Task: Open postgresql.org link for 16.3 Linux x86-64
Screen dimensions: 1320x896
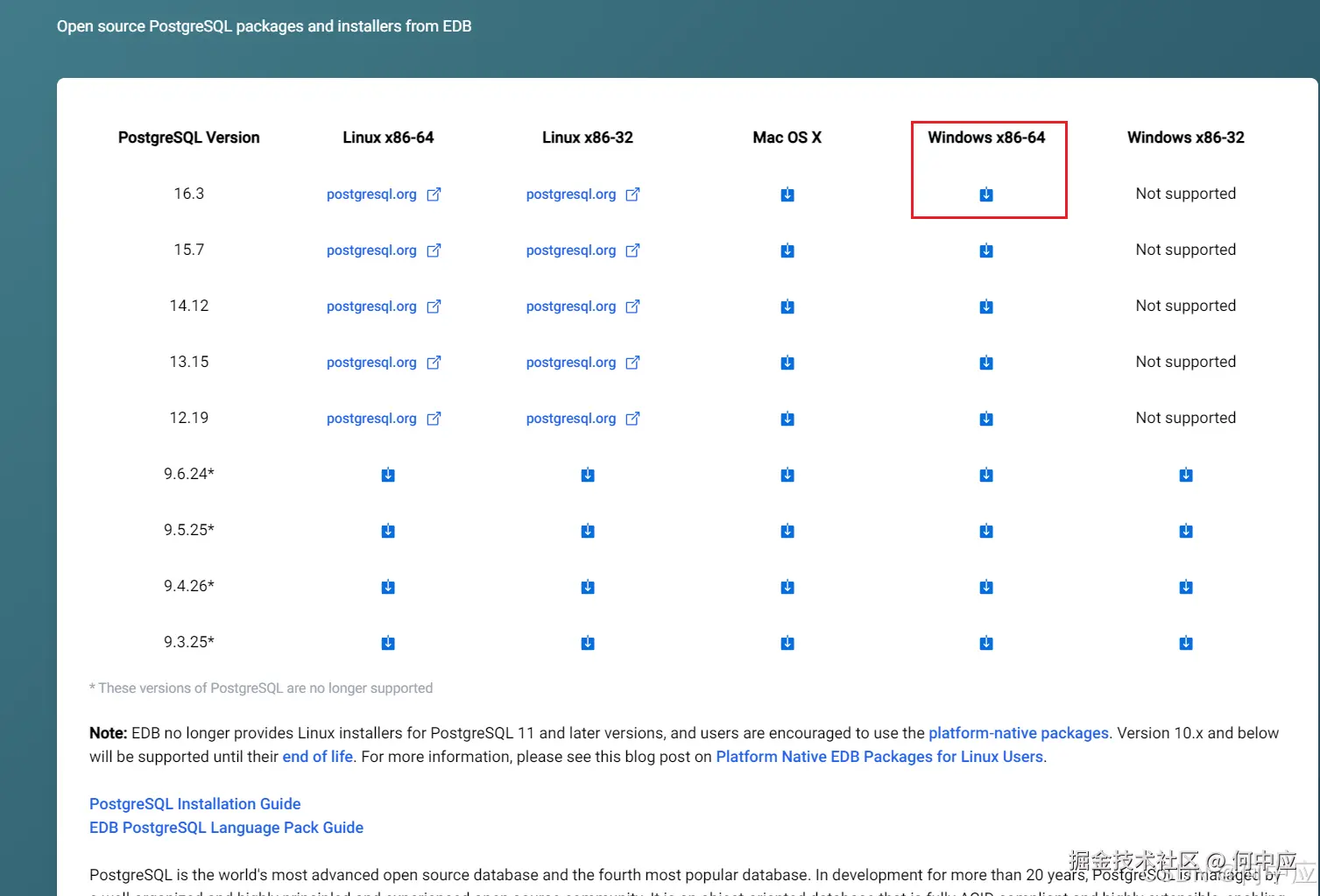Action: [x=384, y=194]
